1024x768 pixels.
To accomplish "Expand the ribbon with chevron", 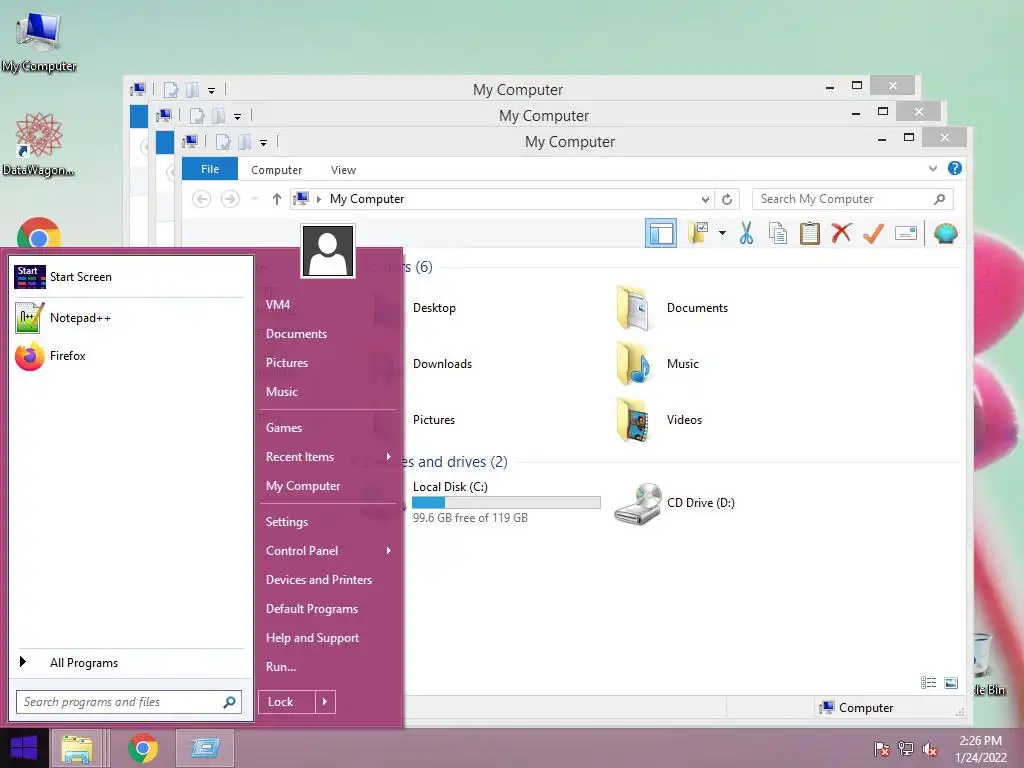I will point(933,168).
